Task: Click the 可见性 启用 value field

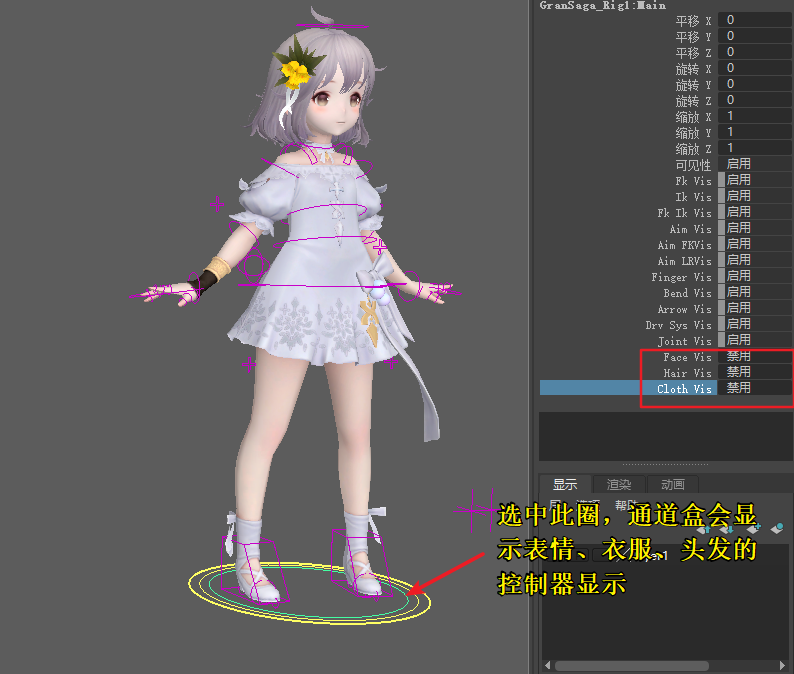Action: coord(755,164)
